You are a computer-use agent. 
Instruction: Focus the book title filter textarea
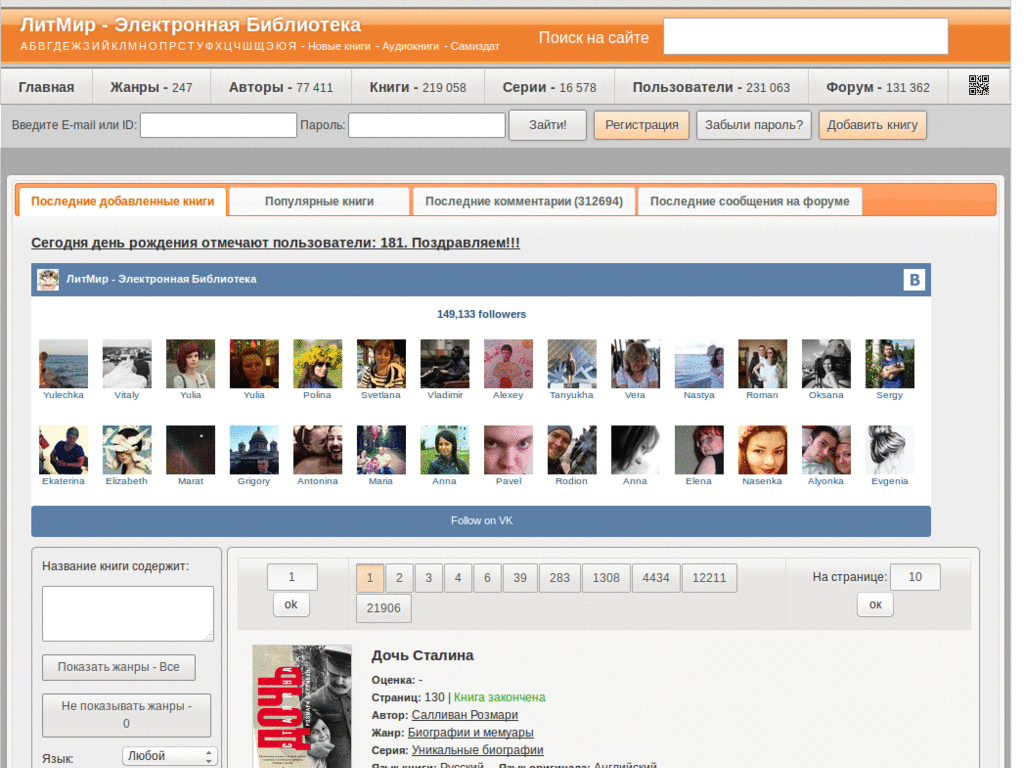point(128,614)
